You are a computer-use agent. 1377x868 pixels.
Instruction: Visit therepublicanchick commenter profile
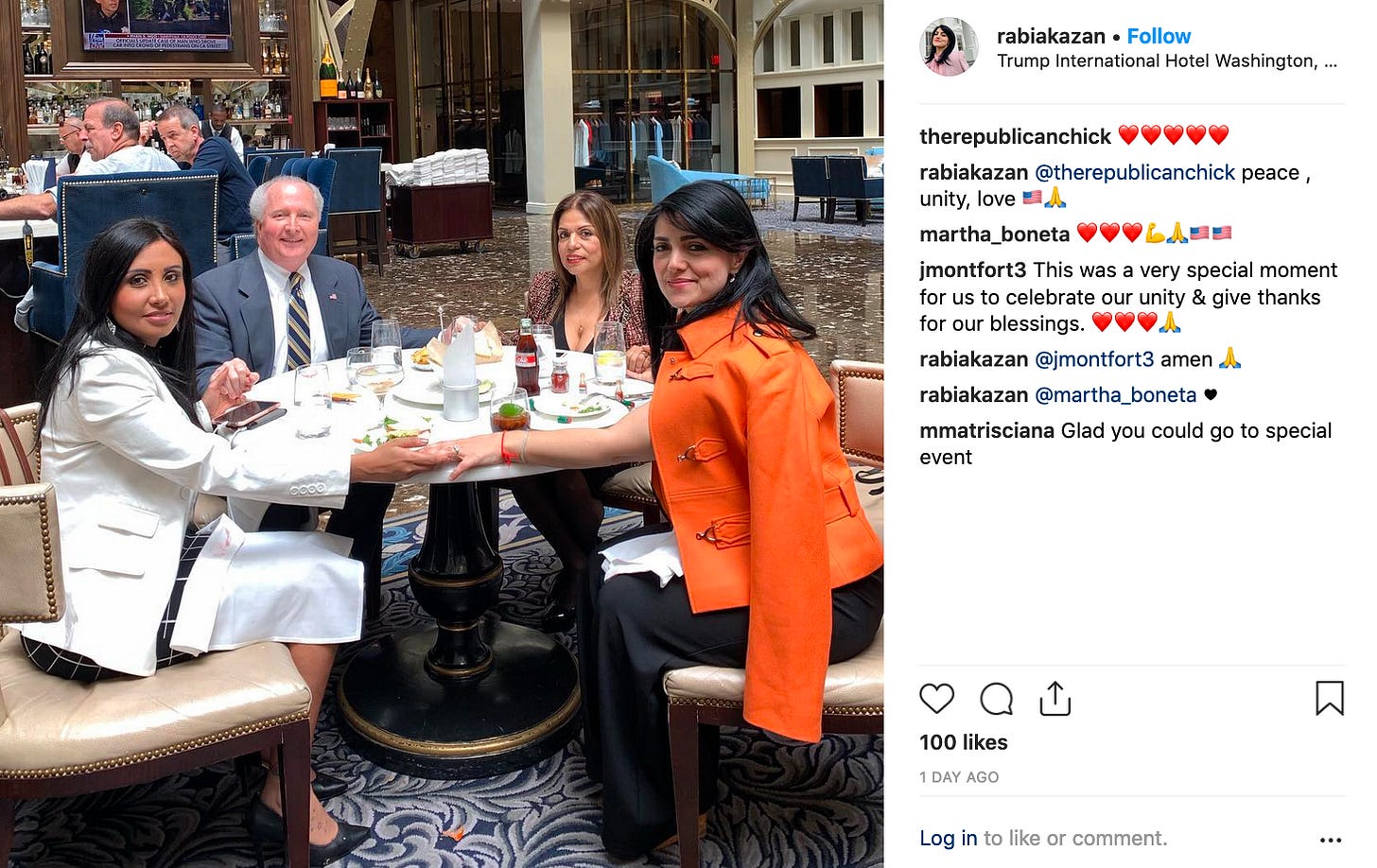coord(1015,136)
